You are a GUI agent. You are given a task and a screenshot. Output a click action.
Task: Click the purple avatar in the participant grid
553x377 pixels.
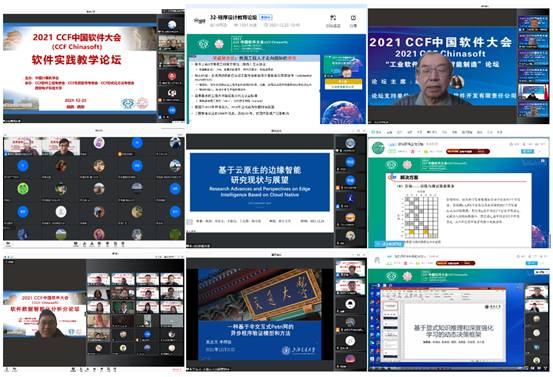click(x=99, y=142)
